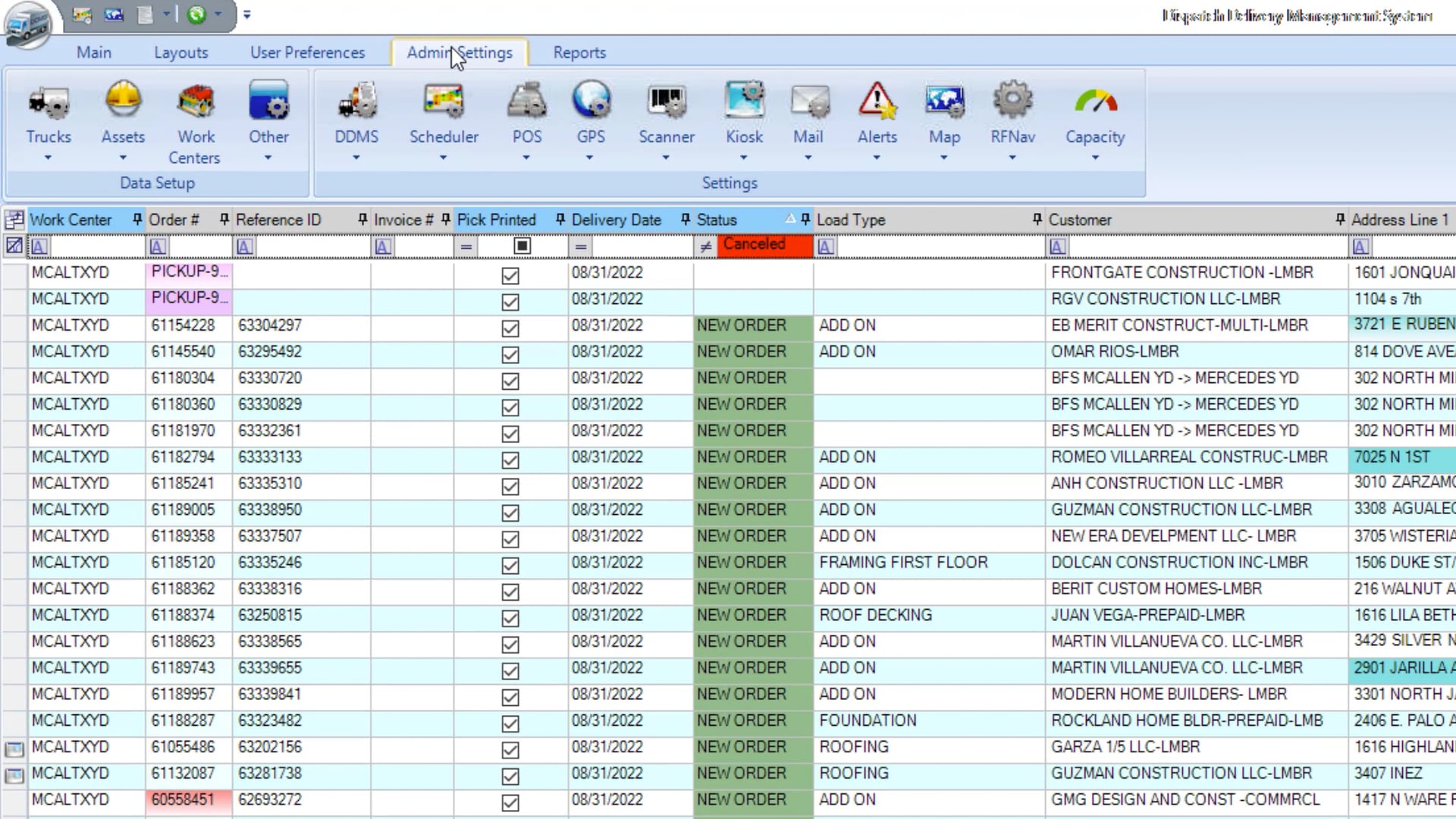The image size is (1456, 819).
Task: Open the User Preferences tab
Action: 307,53
